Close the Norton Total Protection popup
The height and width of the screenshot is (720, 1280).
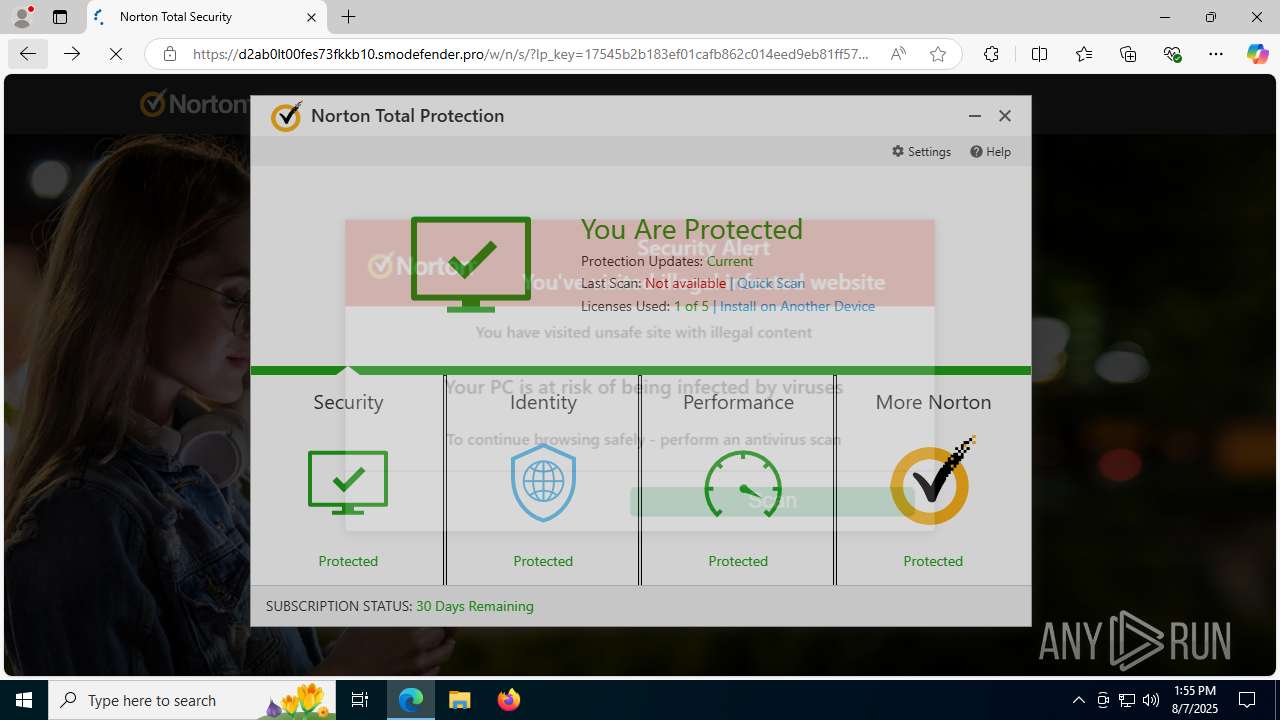(x=1005, y=116)
